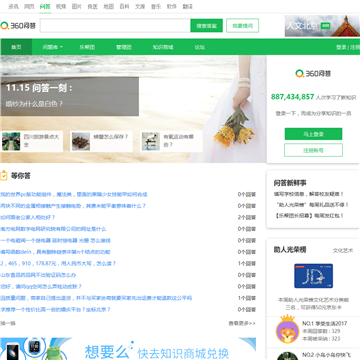Viewport: 360px width, 360px height.
Task: Open the 178.87元 人民币大写 question
Action: [x=58, y=263]
